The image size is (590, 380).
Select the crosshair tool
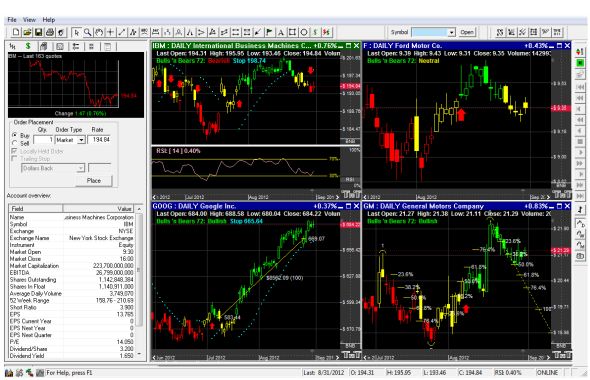[x=110, y=32]
